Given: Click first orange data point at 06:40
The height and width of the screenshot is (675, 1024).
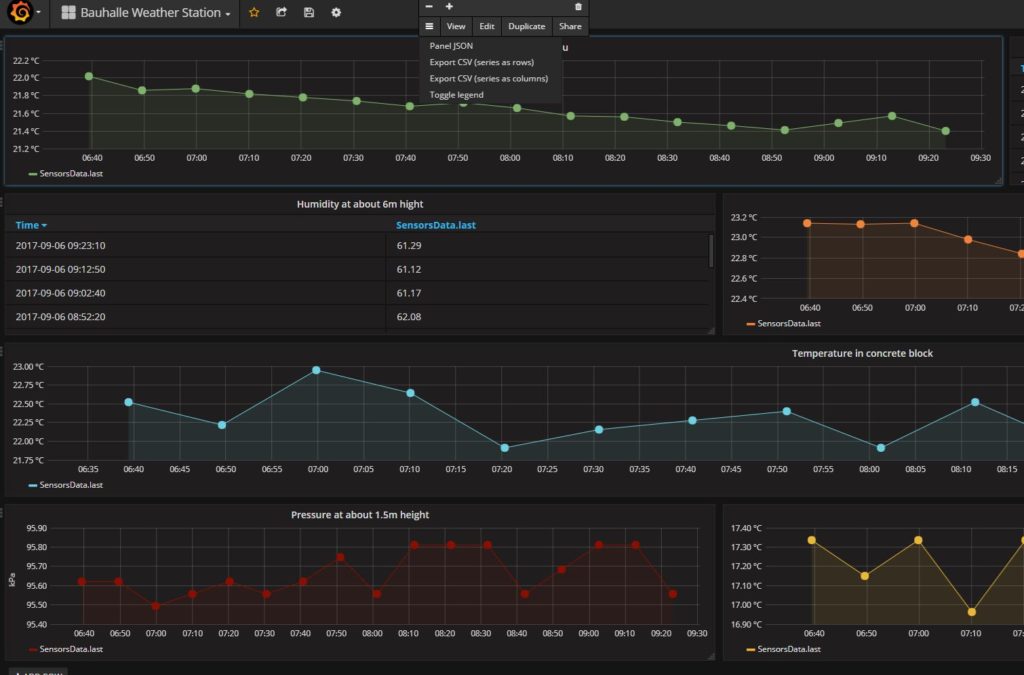Looking at the screenshot, I should (x=807, y=223).
